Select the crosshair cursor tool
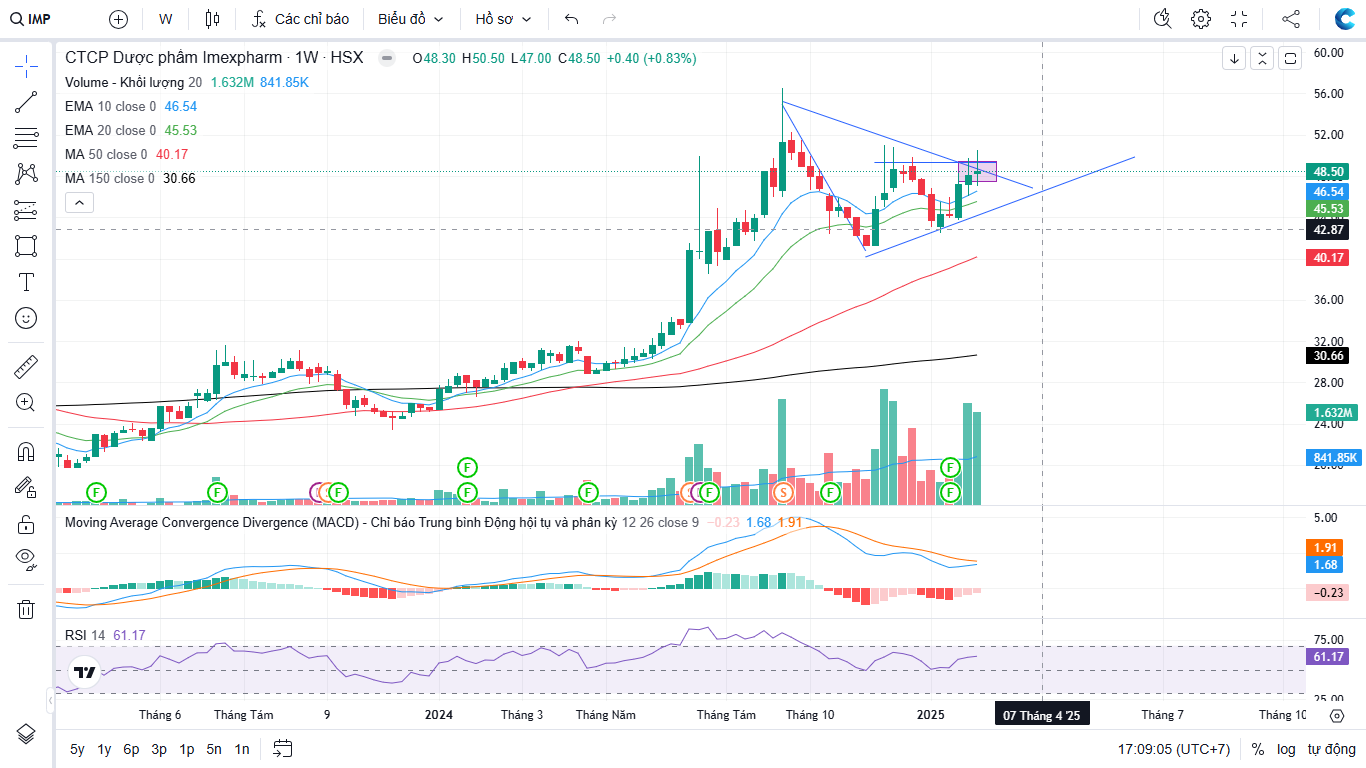The image size is (1366, 768). pos(26,67)
